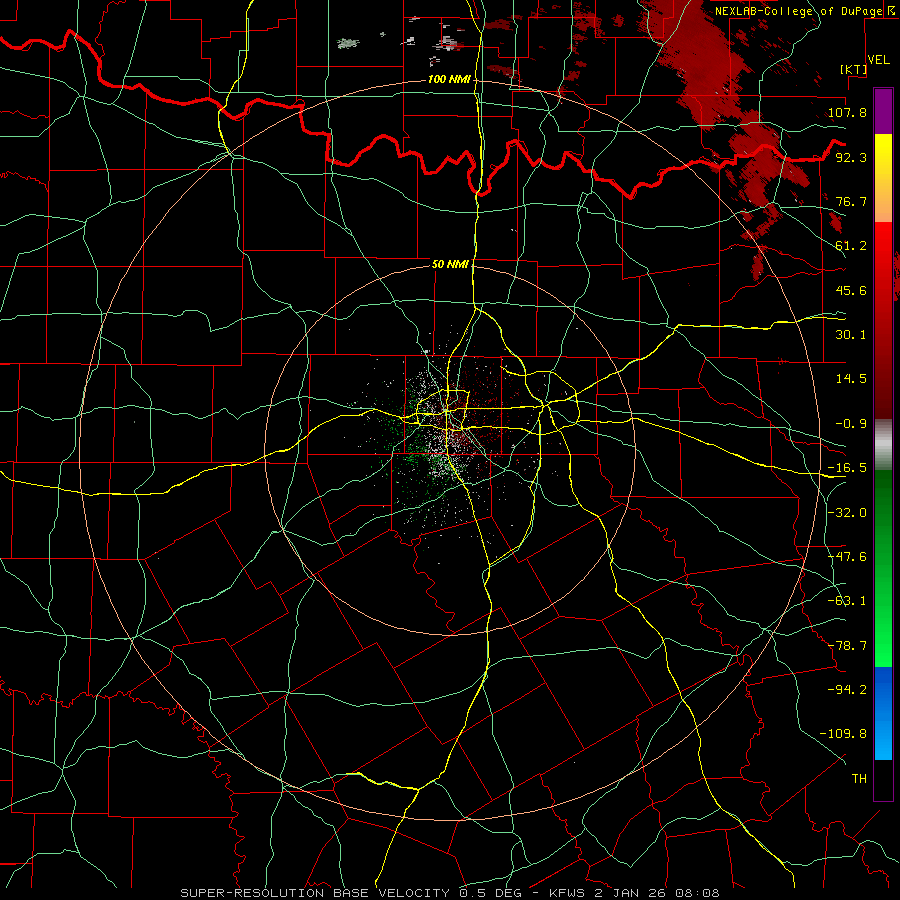900x900 pixels.
Task: Click the -32.0 velocity scale value
Action: [x=847, y=513]
